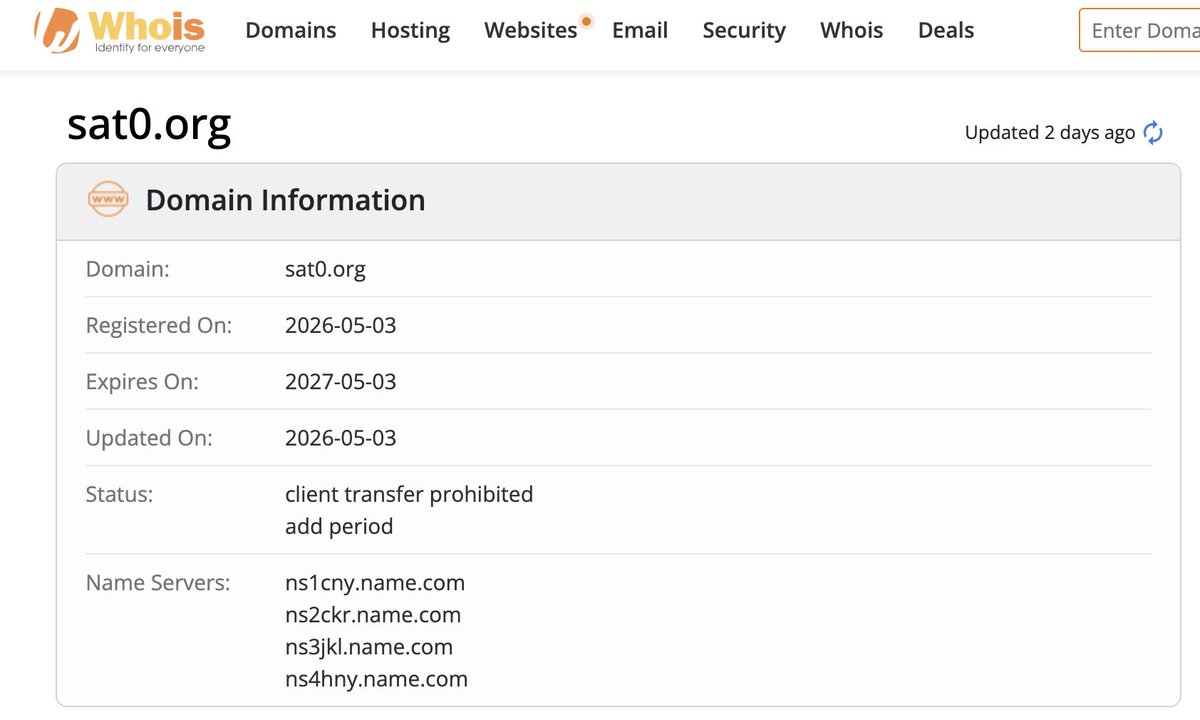The width and height of the screenshot is (1200, 720).
Task: Open the Domains menu
Action: (291, 30)
